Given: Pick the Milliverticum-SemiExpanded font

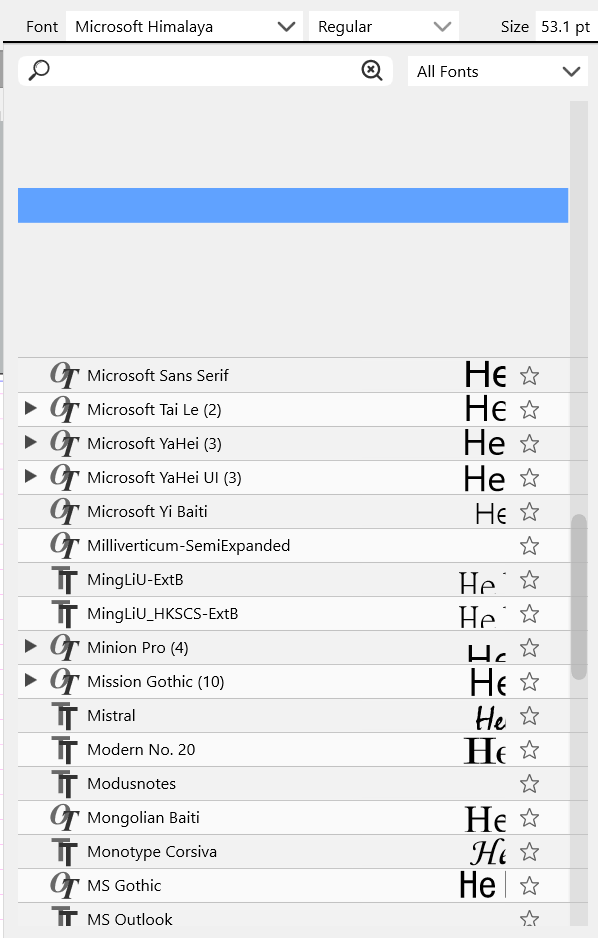Looking at the screenshot, I should click(188, 546).
